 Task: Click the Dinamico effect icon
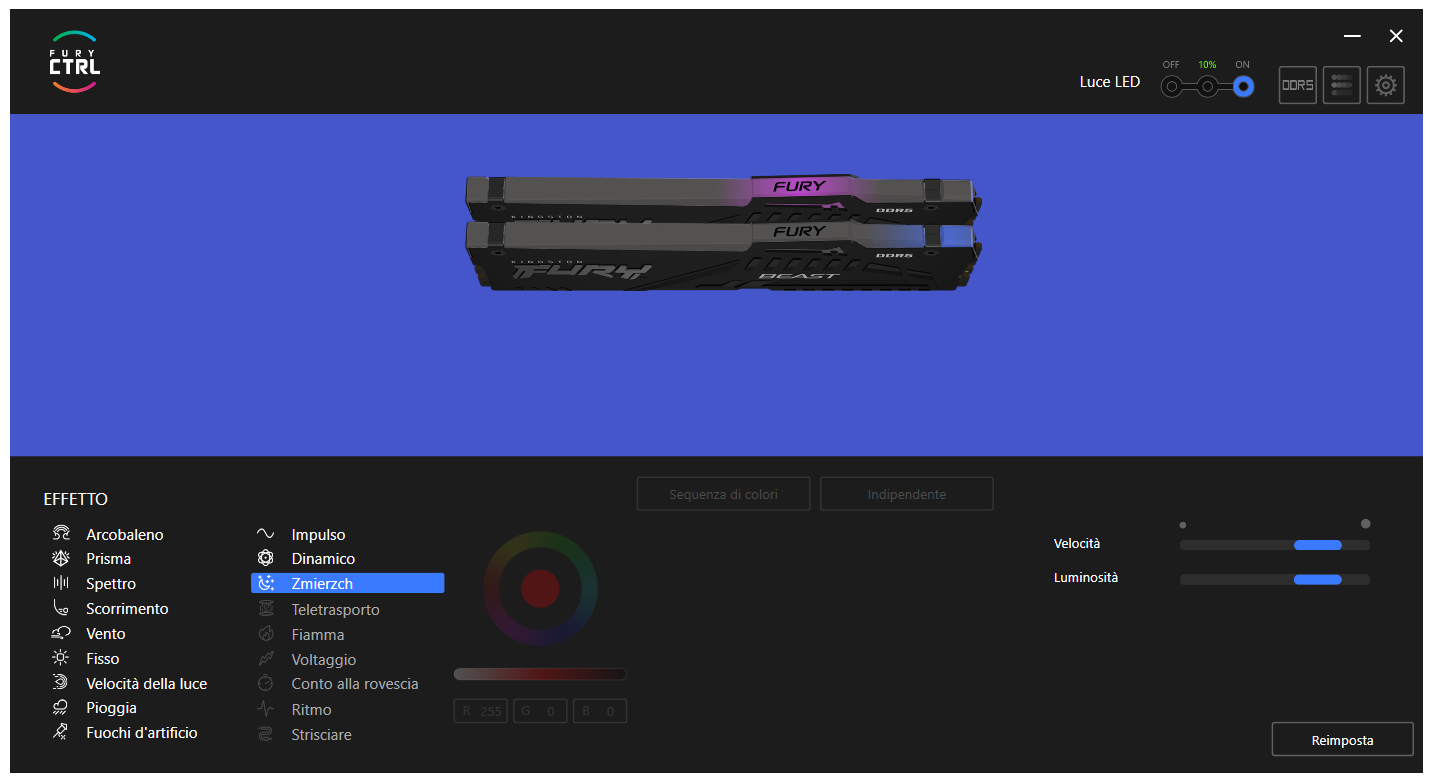point(266,558)
